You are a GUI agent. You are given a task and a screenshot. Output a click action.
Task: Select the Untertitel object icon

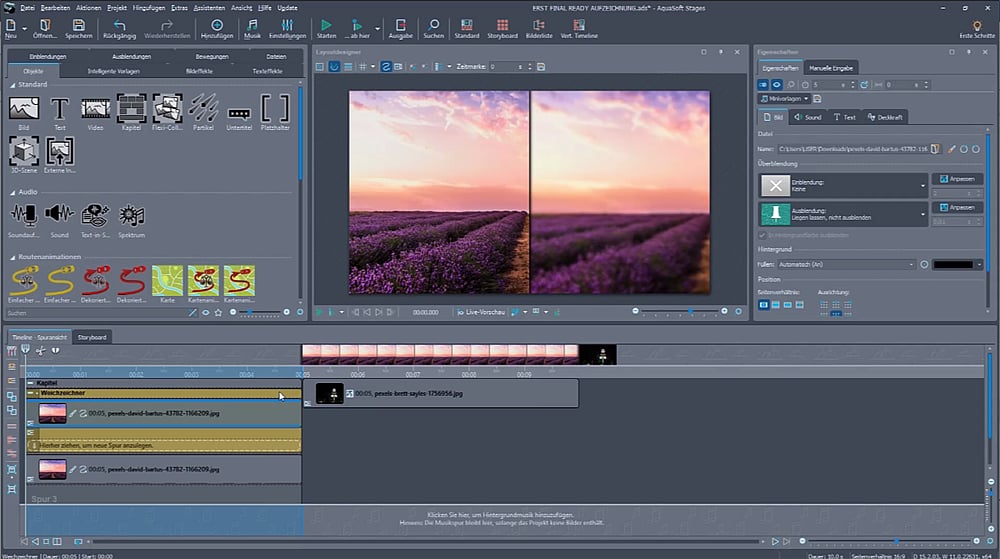[x=239, y=112]
